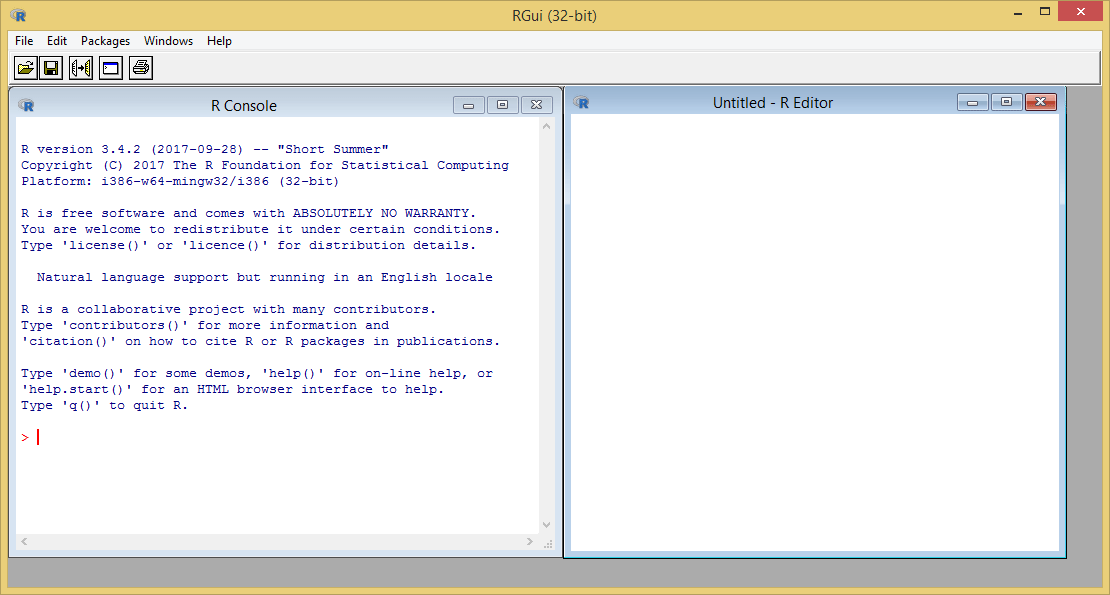Click the console scroll up arrow
The image size is (1110, 595).
pos(547,127)
